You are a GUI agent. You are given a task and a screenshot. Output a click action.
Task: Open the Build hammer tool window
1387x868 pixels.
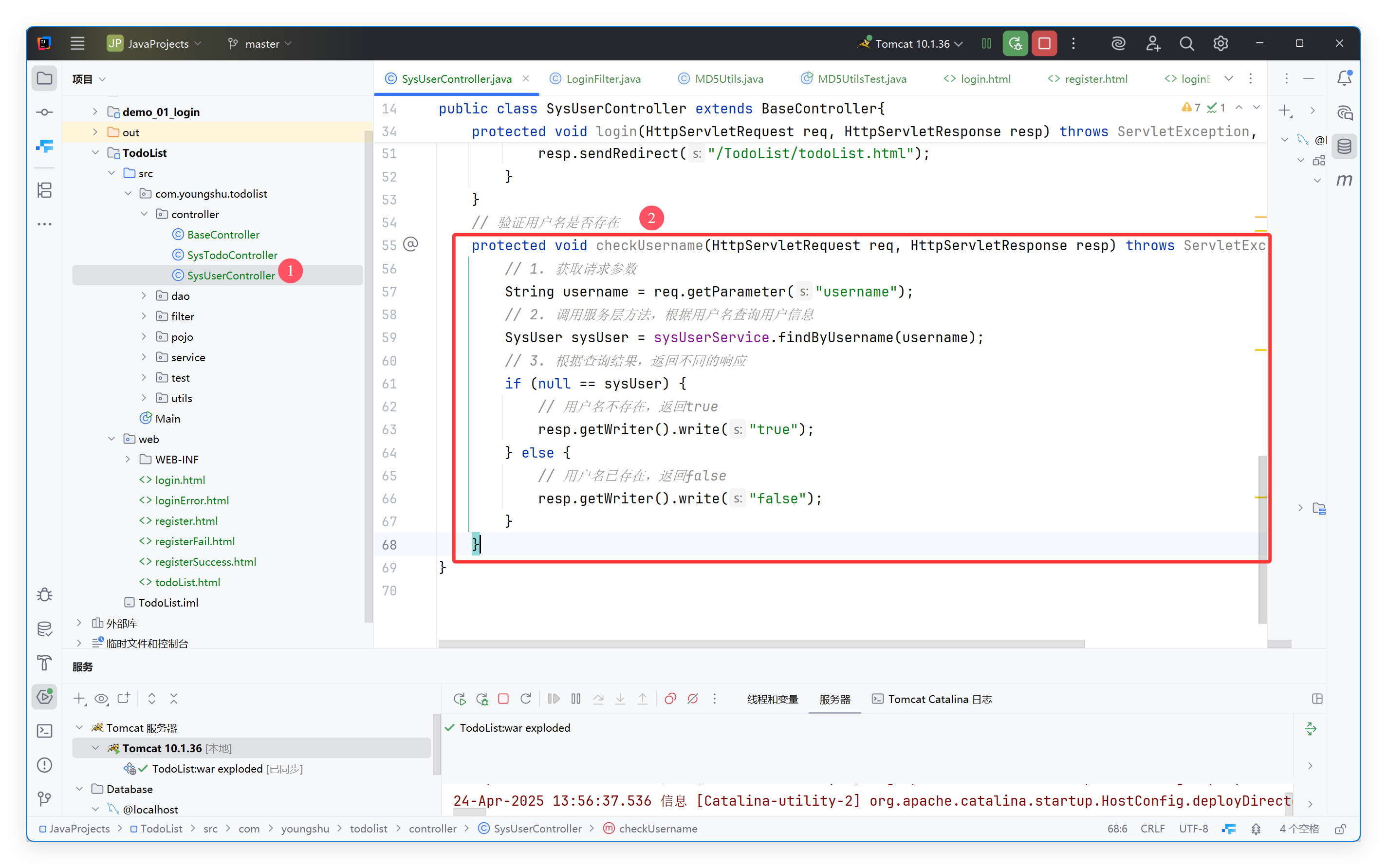click(x=44, y=663)
